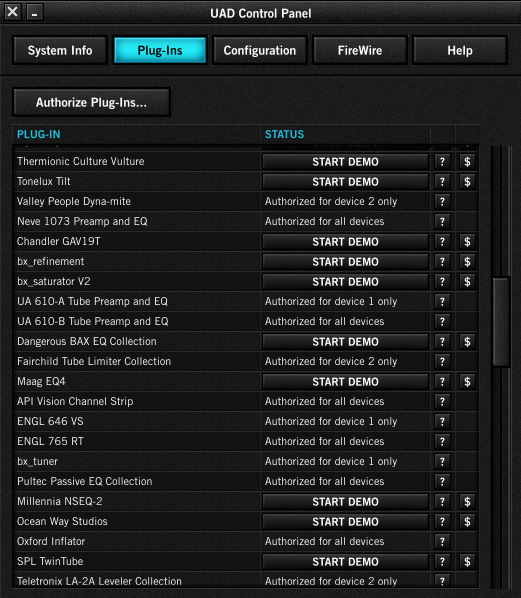This screenshot has height=598, width=521.
Task: Select the Valley People Dyna-mite name
Action: pyautogui.click(x=74, y=201)
